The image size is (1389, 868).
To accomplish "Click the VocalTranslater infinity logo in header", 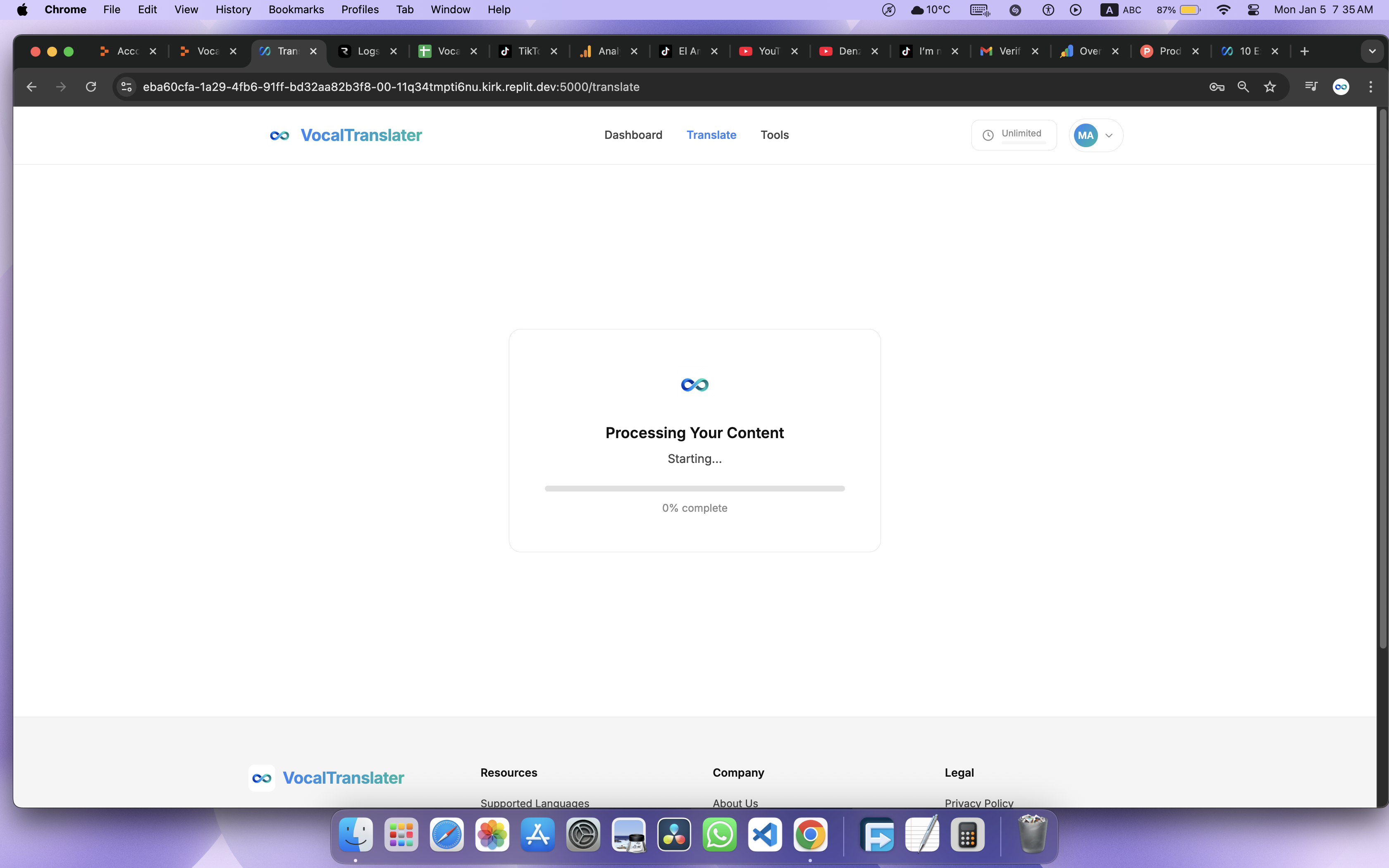I will (x=279, y=136).
